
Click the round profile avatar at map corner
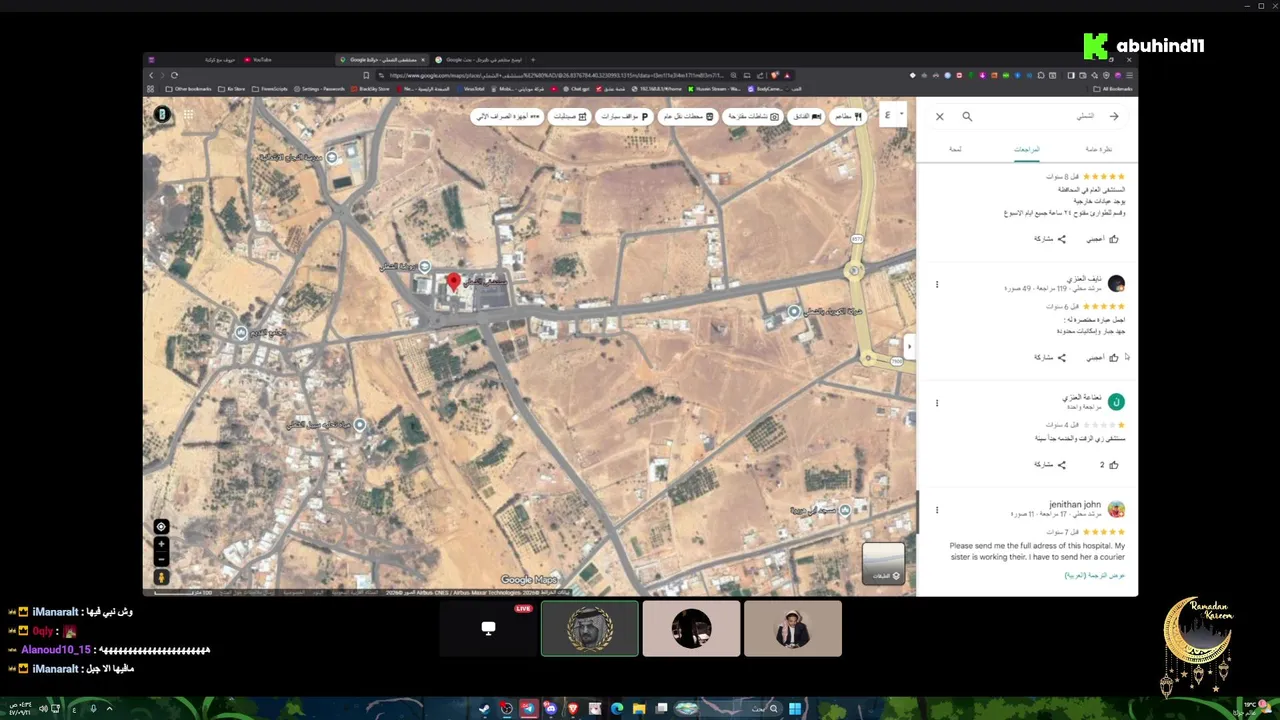coord(162,115)
